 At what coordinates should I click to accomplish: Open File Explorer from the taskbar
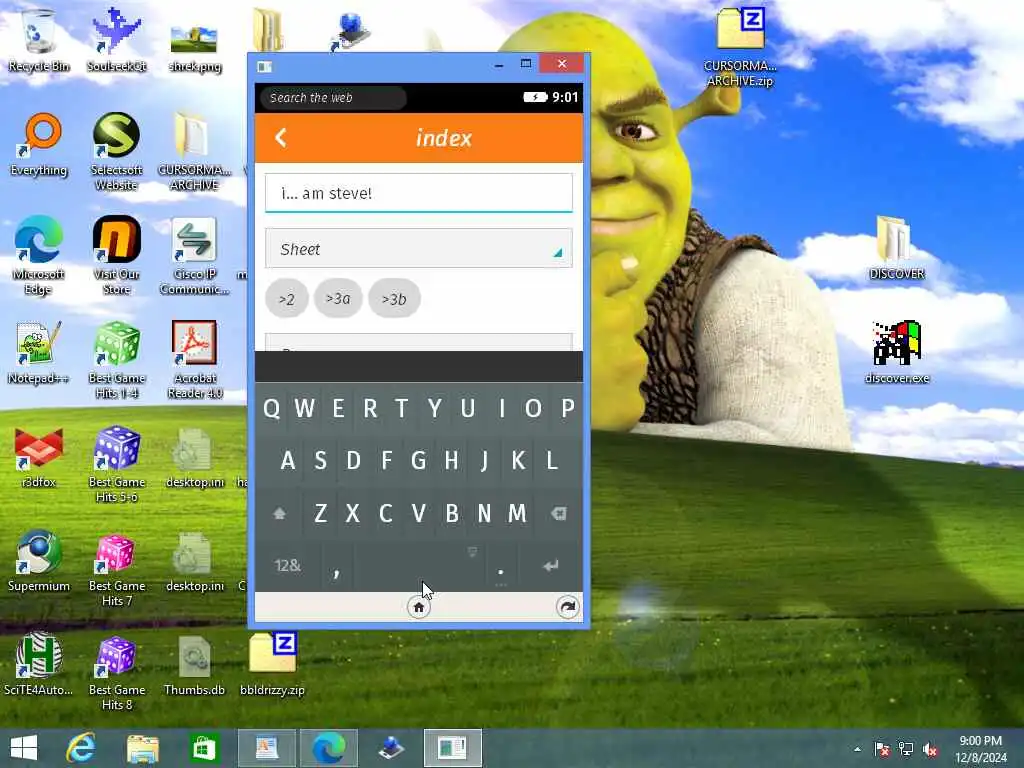click(x=142, y=748)
